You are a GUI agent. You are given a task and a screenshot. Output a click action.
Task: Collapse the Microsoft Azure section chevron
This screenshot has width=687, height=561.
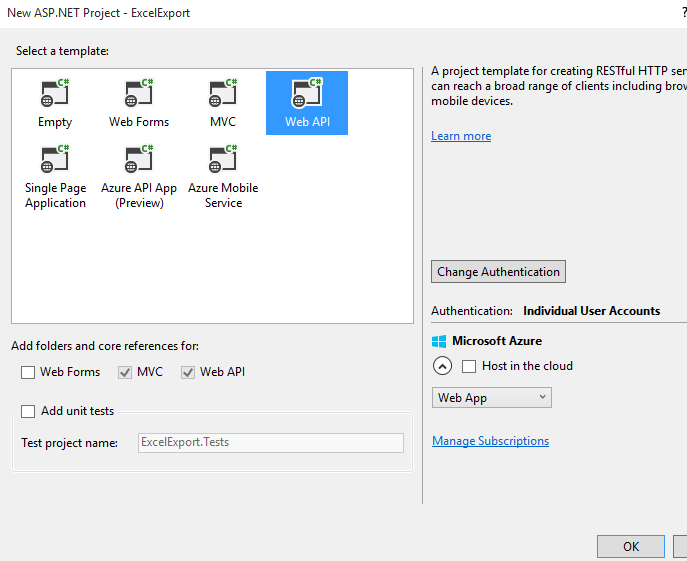click(442, 366)
